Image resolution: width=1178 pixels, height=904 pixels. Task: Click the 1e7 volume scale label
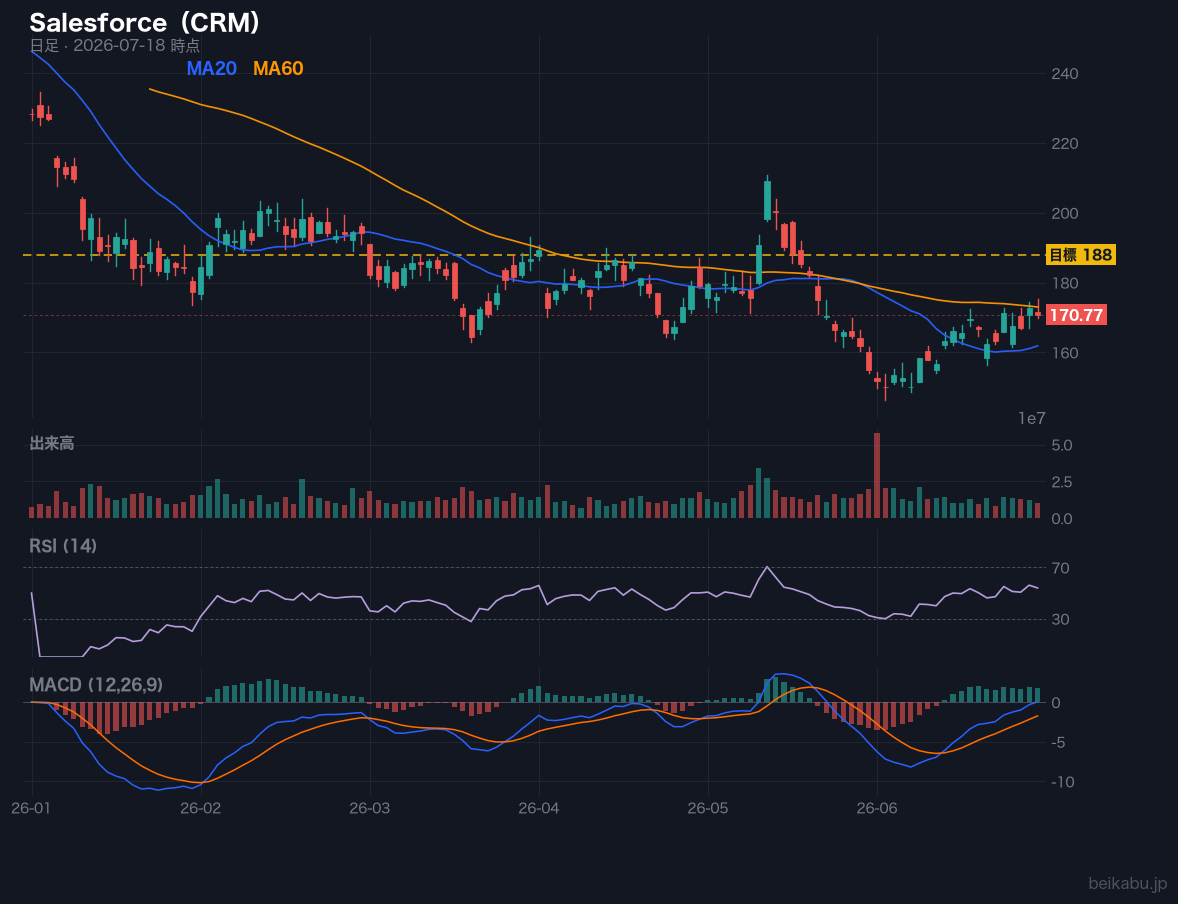pyautogui.click(x=1032, y=419)
